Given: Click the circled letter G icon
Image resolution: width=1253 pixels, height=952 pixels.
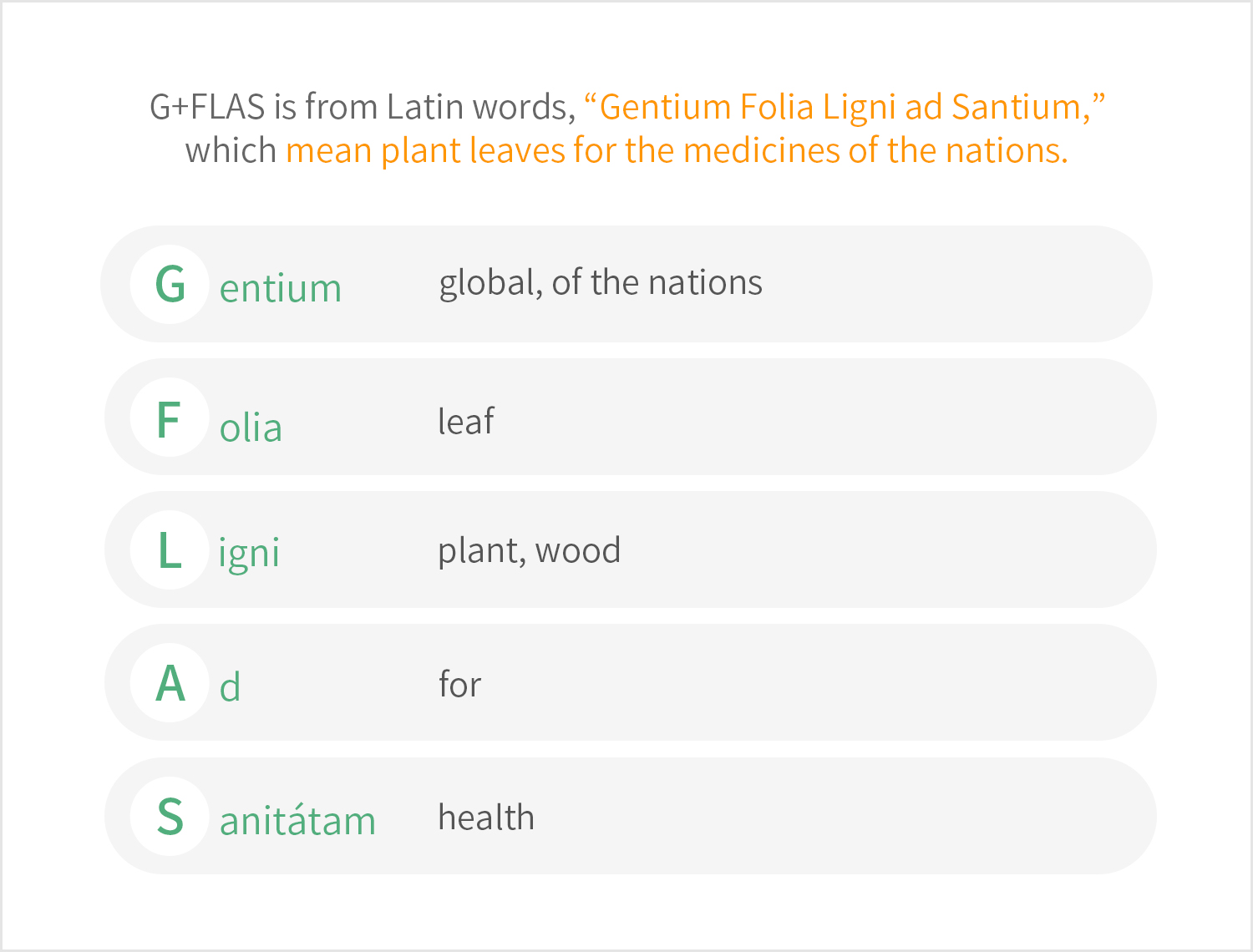Looking at the screenshot, I should coord(170,285).
